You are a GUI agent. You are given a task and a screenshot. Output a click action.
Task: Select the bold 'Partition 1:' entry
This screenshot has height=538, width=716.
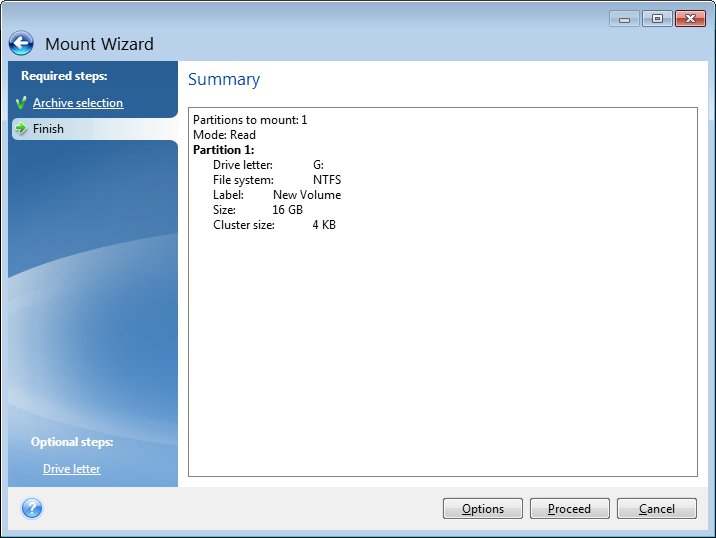pos(223,150)
